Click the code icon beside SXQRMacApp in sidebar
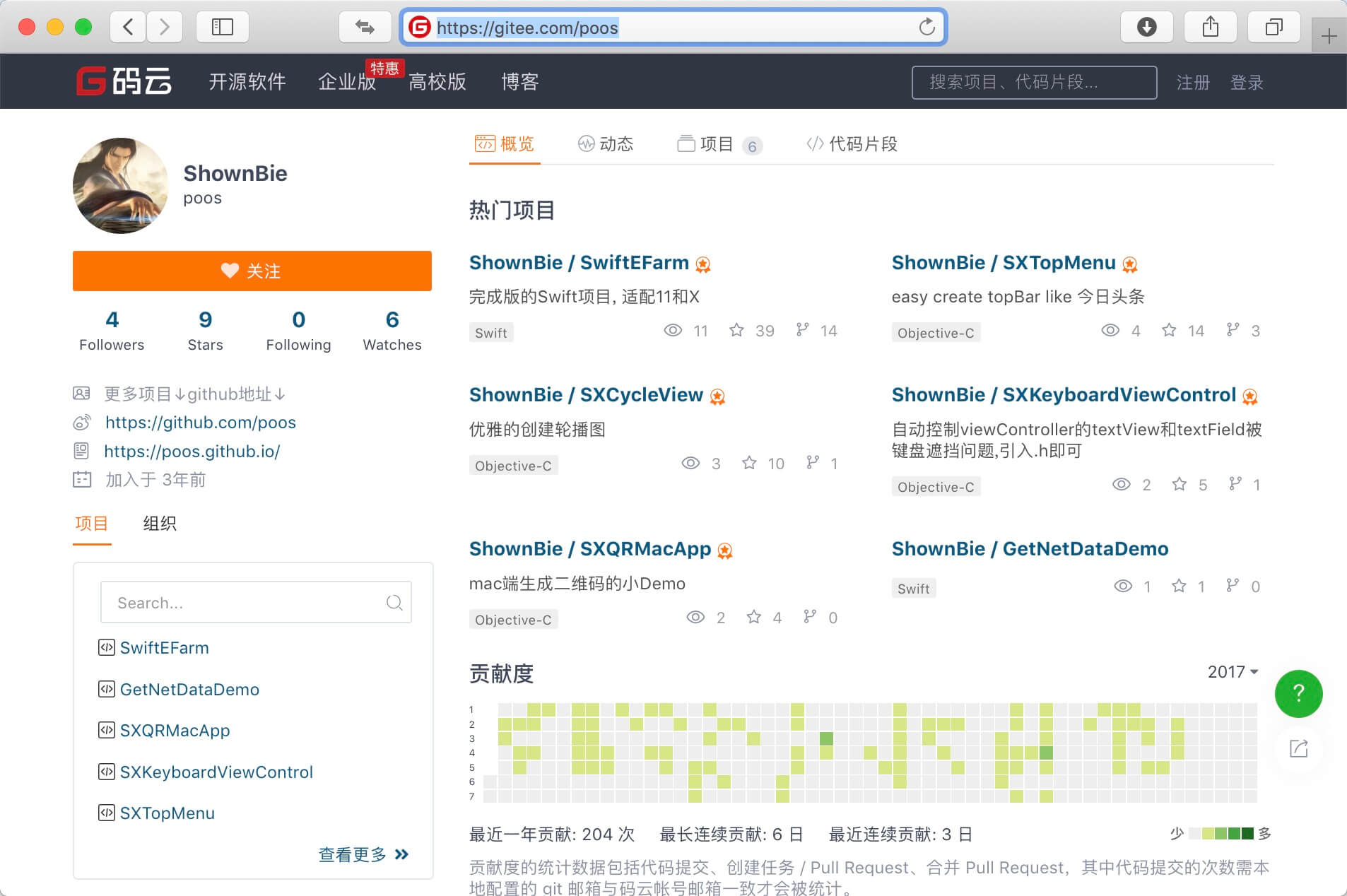This screenshot has width=1347, height=896. (106, 730)
